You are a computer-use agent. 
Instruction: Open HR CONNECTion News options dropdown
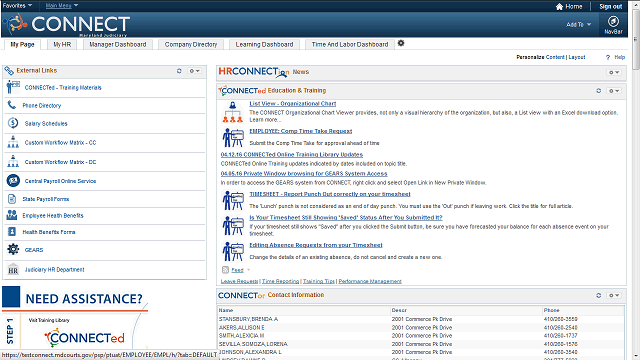pos(614,72)
